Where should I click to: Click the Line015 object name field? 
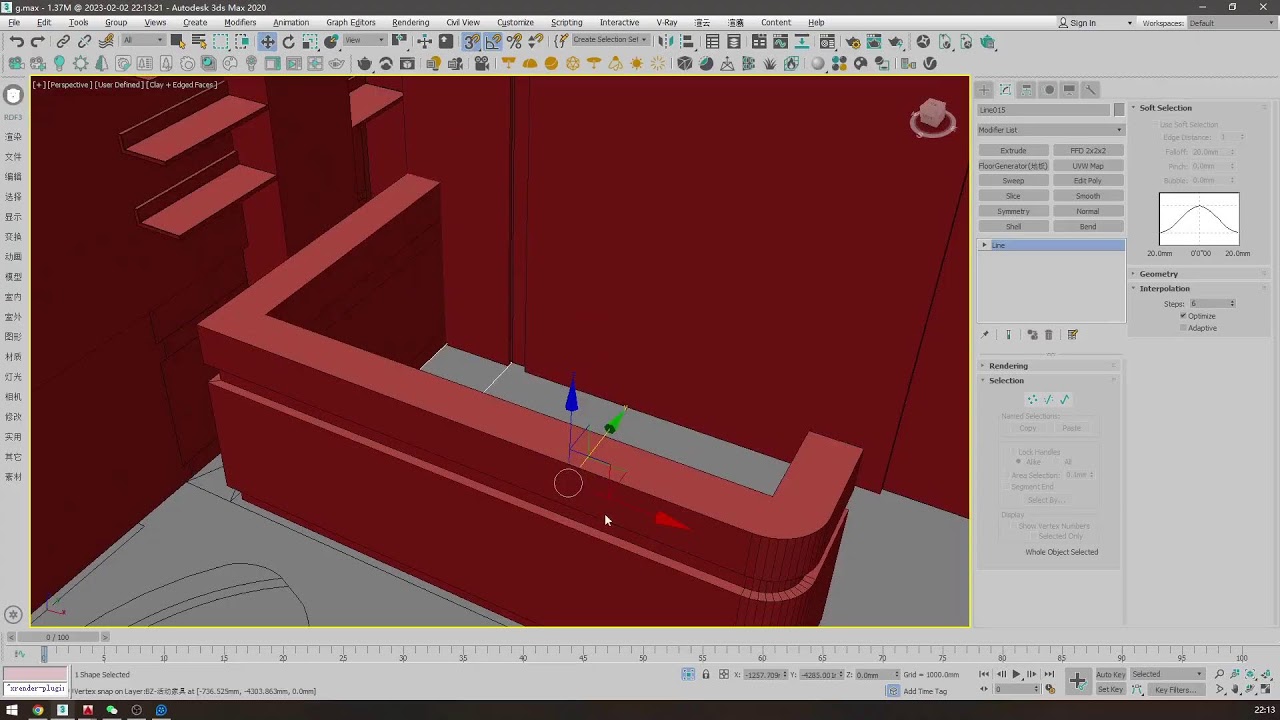(x=1043, y=110)
